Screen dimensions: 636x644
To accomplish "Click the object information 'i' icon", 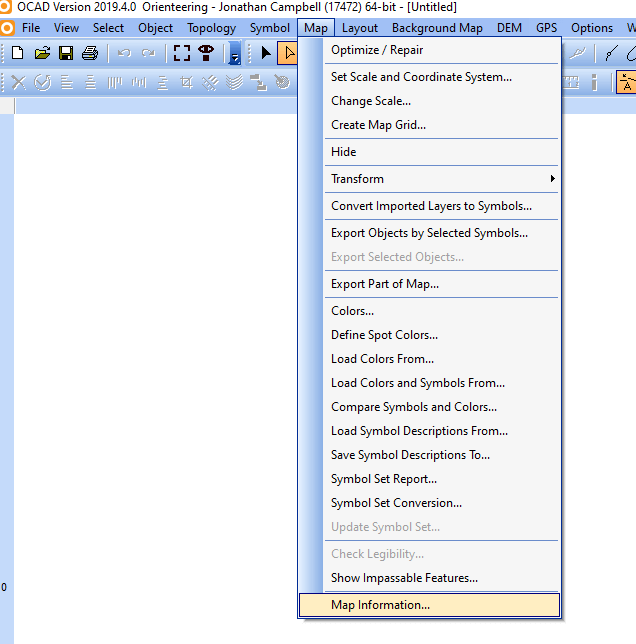I will pyautogui.click(x=594, y=83).
